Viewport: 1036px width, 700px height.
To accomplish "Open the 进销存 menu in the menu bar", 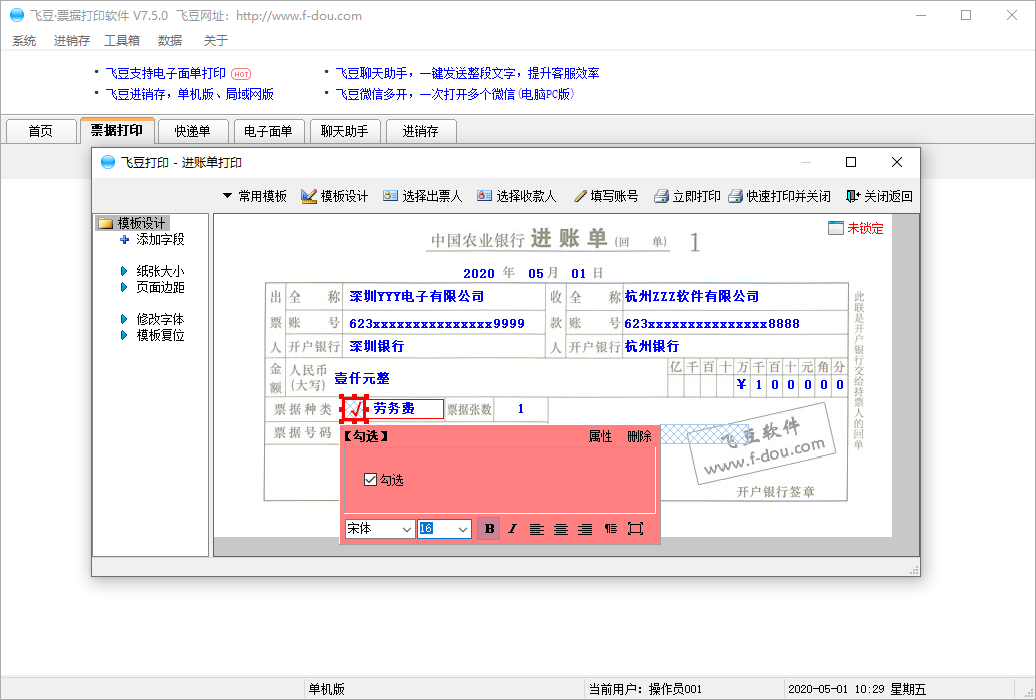I will pos(71,40).
